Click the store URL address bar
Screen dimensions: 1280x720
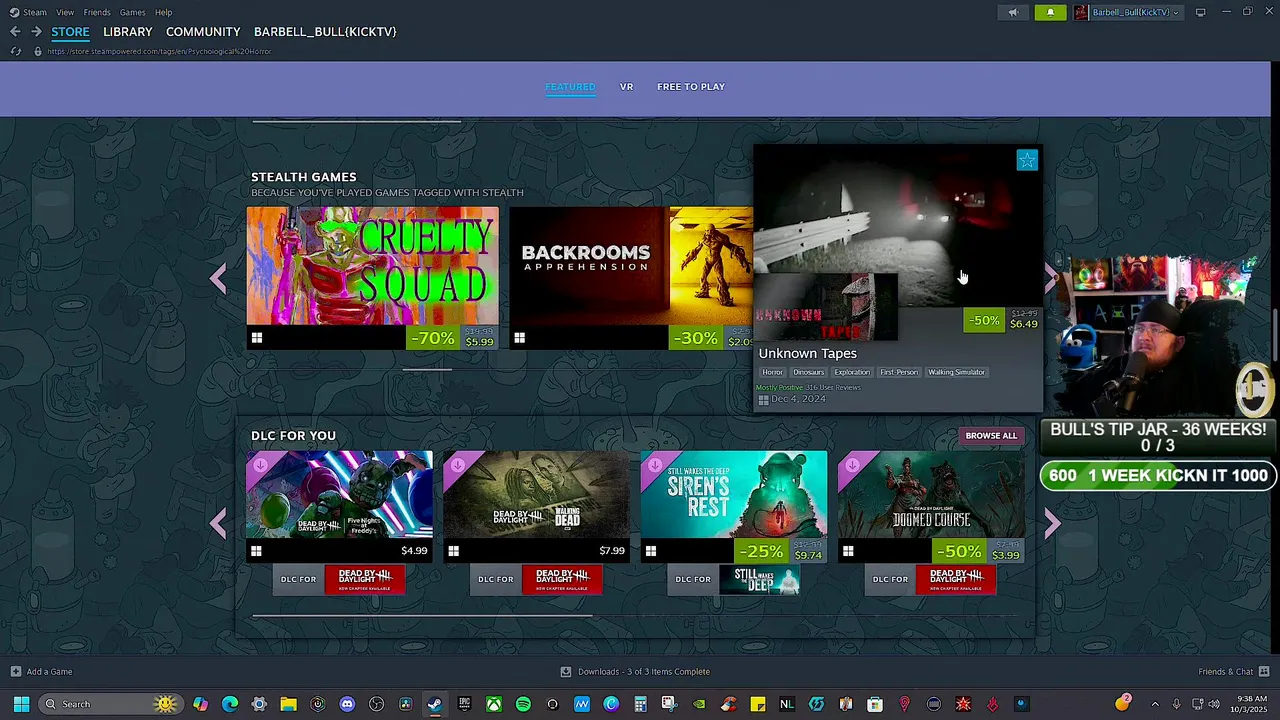[x=160, y=51]
